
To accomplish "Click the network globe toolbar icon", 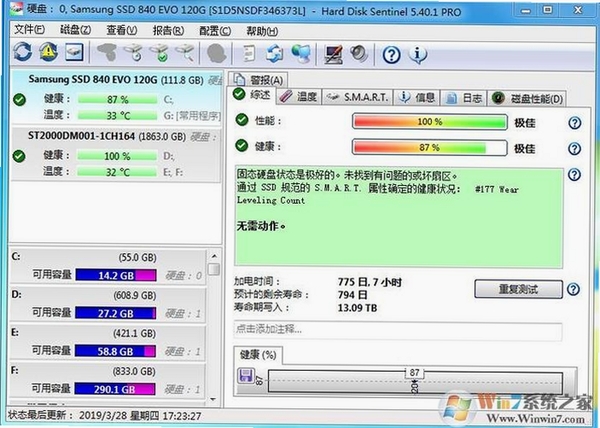I will pos(301,53).
